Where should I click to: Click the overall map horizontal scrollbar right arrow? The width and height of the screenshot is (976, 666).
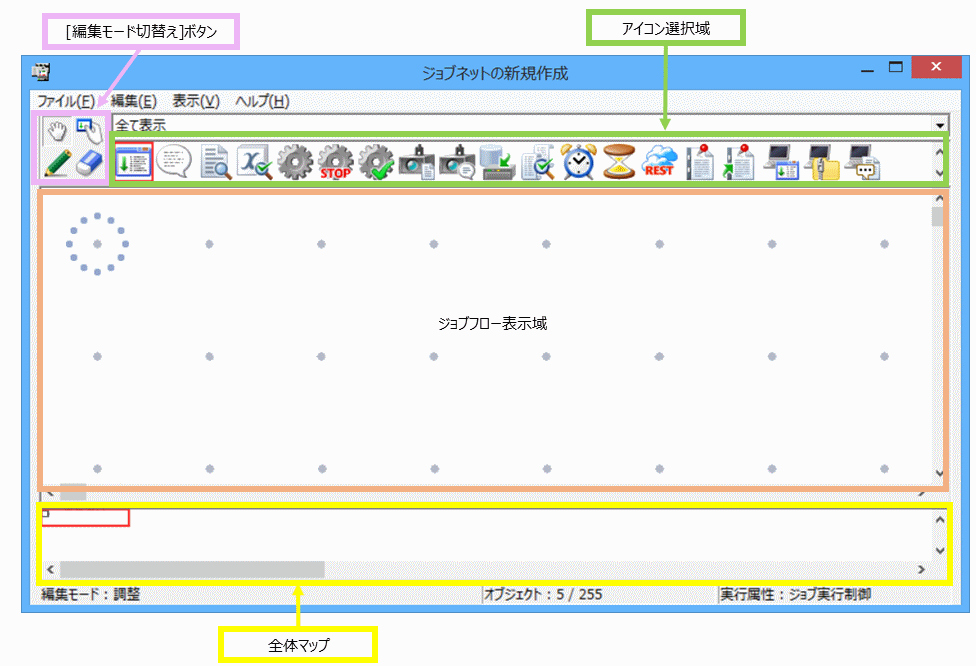pyautogui.click(x=921, y=570)
